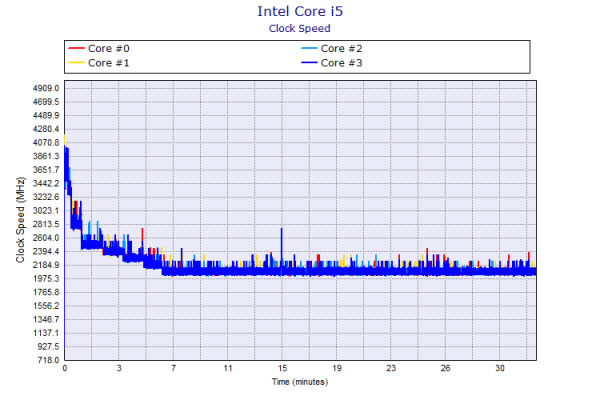600x400 pixels.
Task: Click the 23 minute x-axis tick label
Action: click(391, 368)
